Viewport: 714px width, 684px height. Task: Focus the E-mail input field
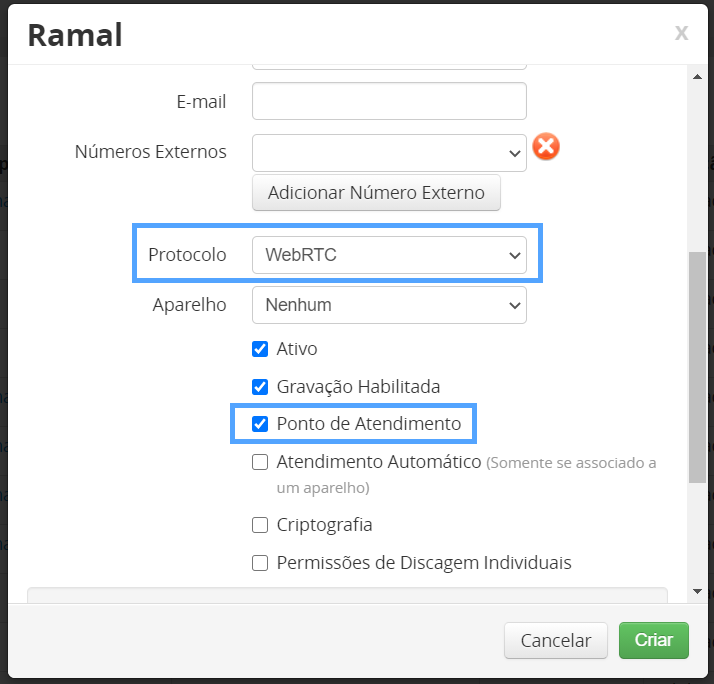pos(389,101)
